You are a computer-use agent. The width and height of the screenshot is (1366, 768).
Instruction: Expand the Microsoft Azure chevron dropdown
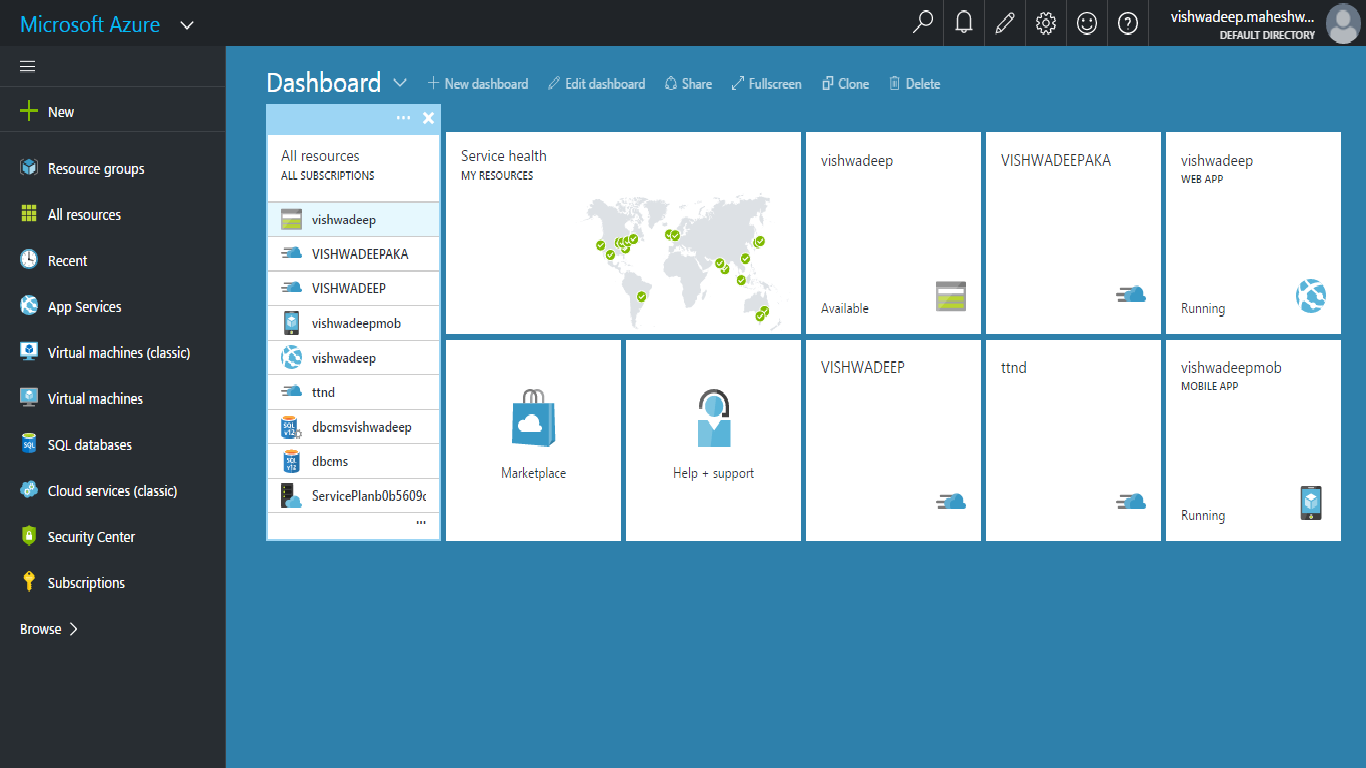[x=187, y=25]
